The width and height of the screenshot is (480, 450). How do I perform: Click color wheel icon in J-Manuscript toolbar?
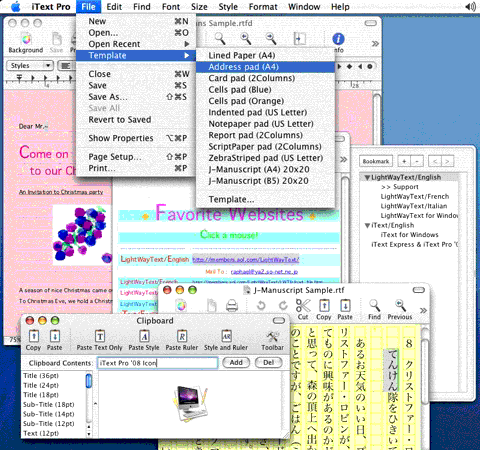(181, 306)
